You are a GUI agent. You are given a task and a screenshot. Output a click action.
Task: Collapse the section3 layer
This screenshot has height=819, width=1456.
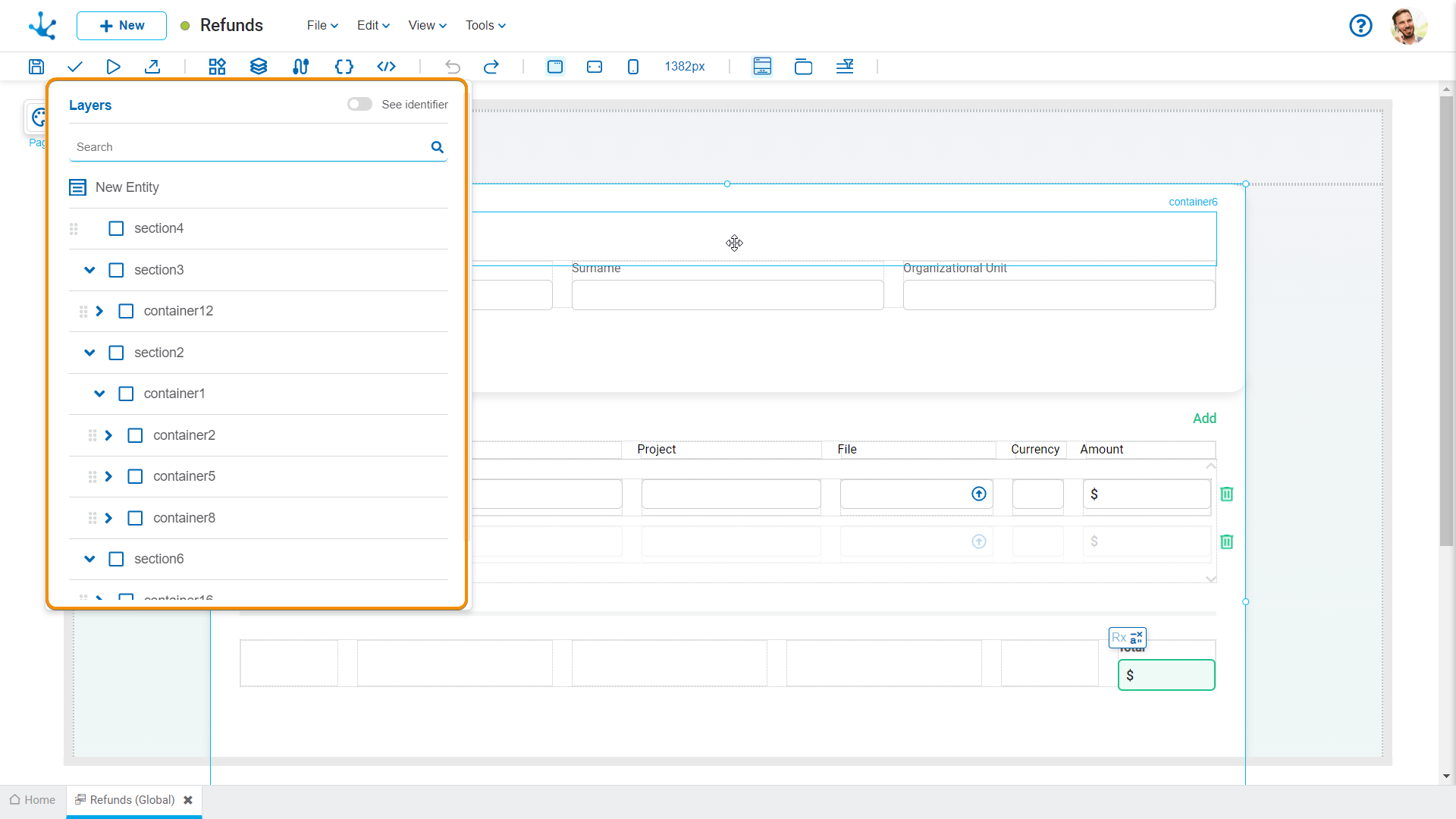(x=89, y=270)
